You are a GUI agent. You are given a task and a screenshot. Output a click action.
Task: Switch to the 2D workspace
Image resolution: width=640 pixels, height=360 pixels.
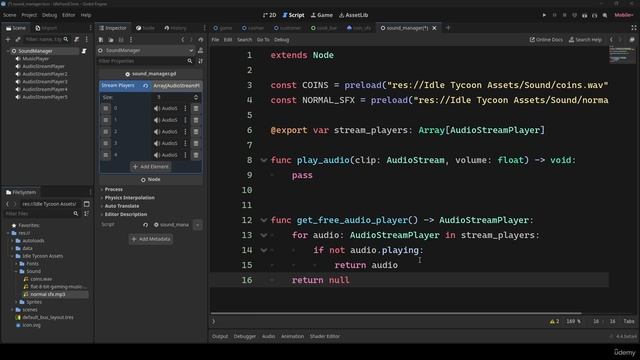point(269,15)
